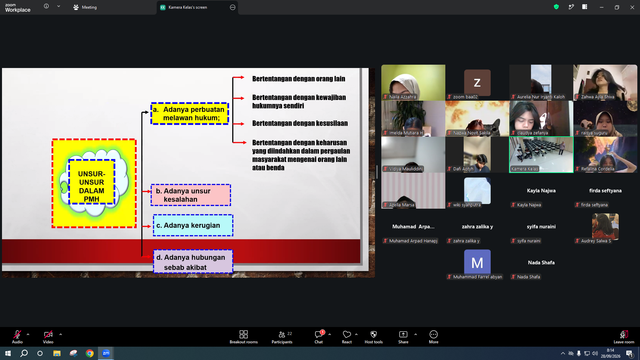Open Breakout rooms from the toolbar
The width and height of the screenshot is (640, 360).
tap(244, 337)
